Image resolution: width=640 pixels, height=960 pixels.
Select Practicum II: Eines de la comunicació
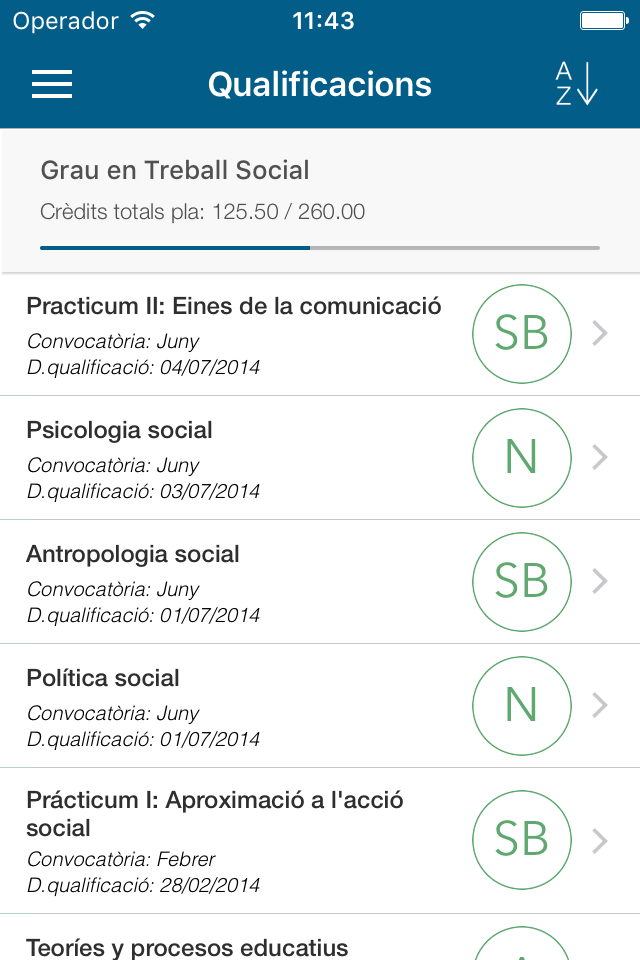click(x=234, y=306)
